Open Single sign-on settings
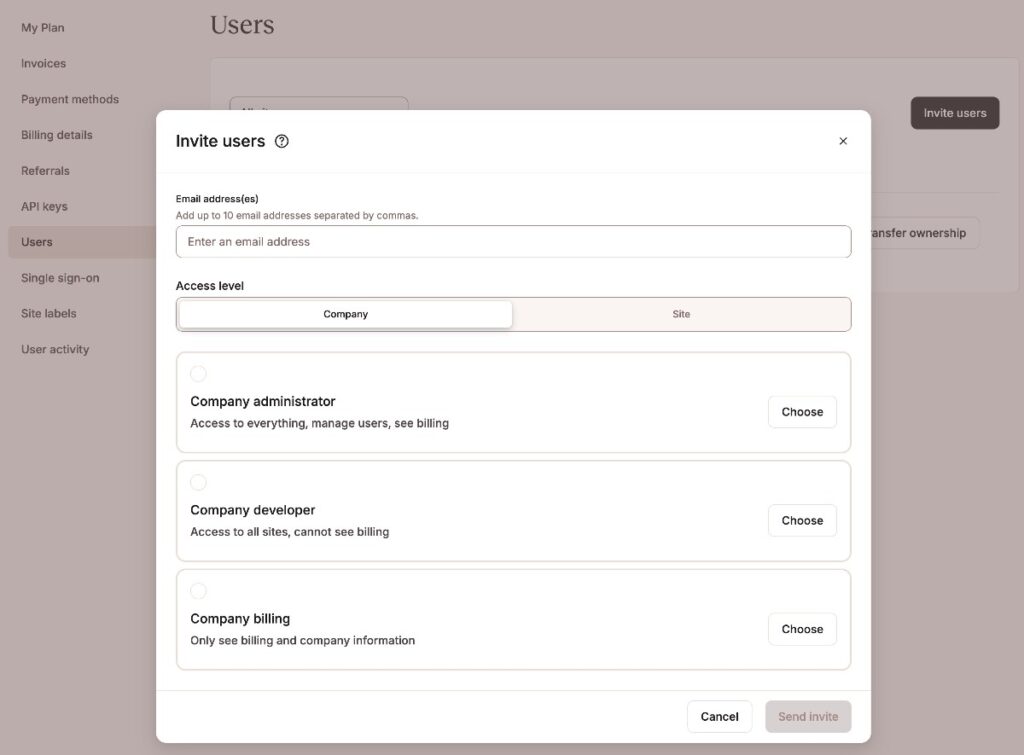The image size is (1024, 755). pyautogui.click(x=61, y=277)
